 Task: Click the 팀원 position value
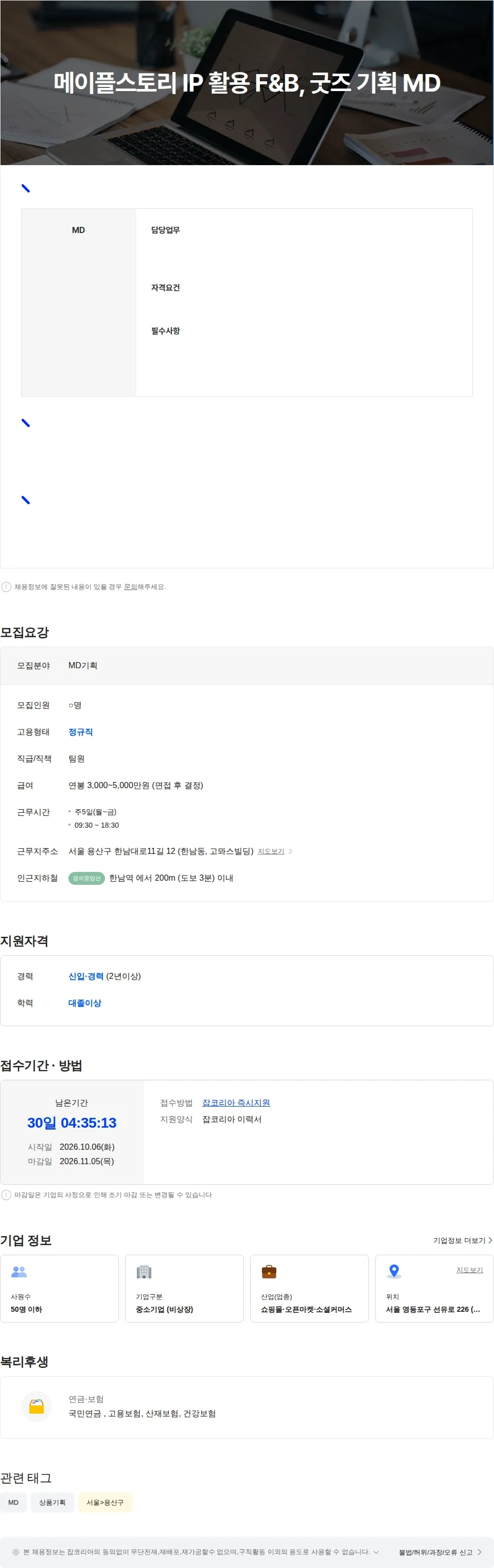(76, 759)
